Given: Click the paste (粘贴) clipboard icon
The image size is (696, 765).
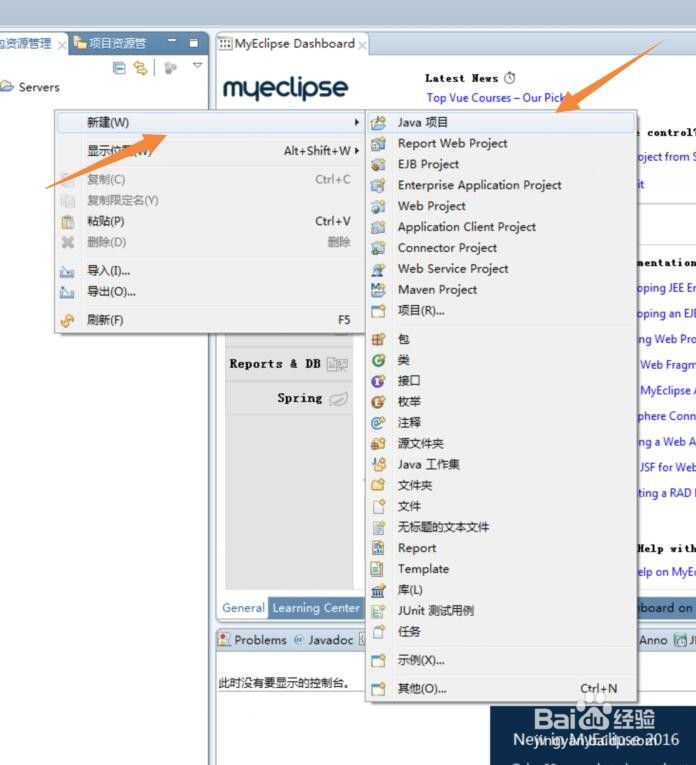Looking at the screenshot, I should (x=67, y=222).
